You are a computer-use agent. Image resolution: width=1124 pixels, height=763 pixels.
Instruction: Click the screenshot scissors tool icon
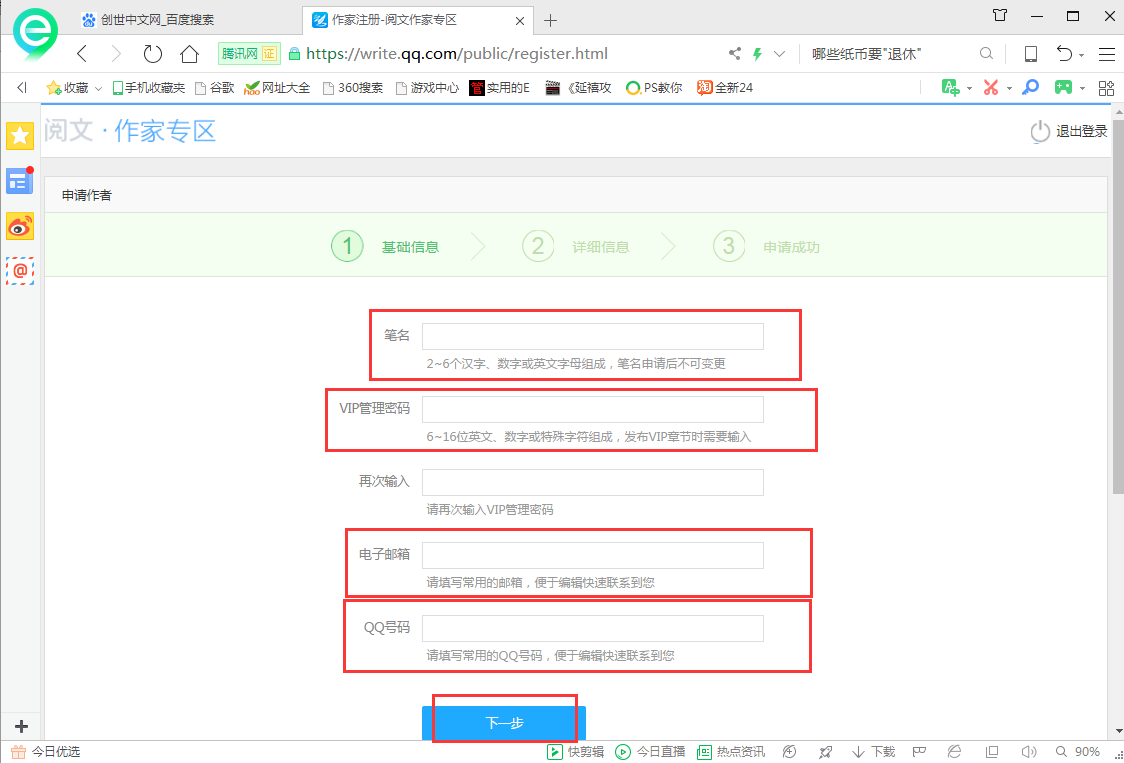tap(993, 87)
